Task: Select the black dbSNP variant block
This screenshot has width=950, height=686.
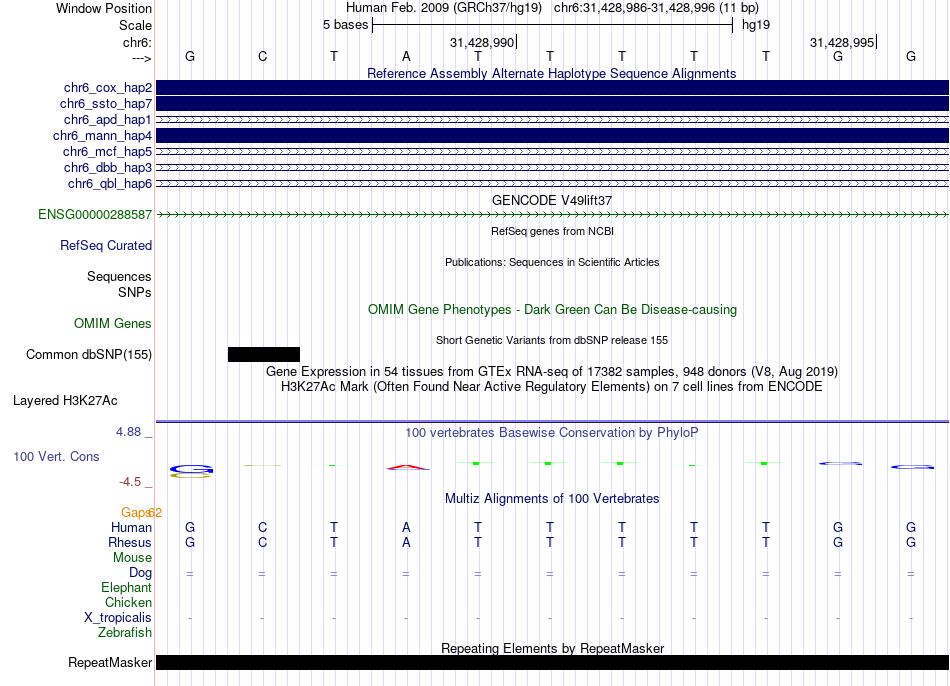Action: coord(264,355)
